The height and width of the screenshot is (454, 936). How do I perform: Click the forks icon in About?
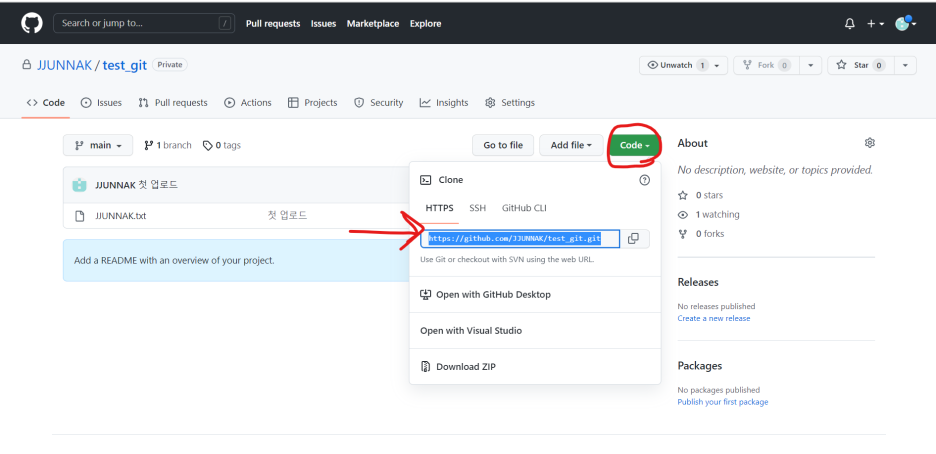pos(683,234)
